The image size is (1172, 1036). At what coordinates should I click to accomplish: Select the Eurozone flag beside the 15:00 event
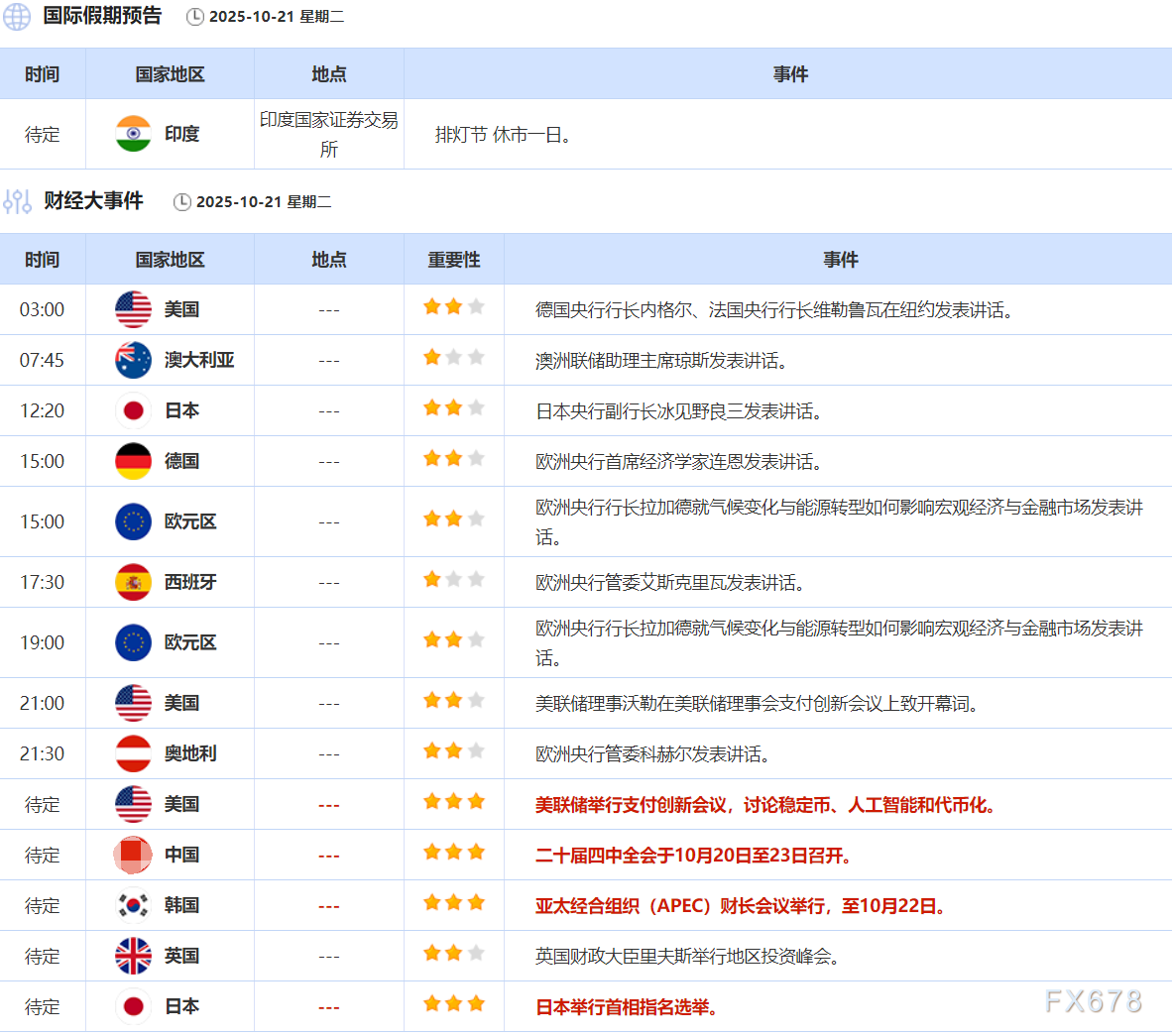(133, 521)
